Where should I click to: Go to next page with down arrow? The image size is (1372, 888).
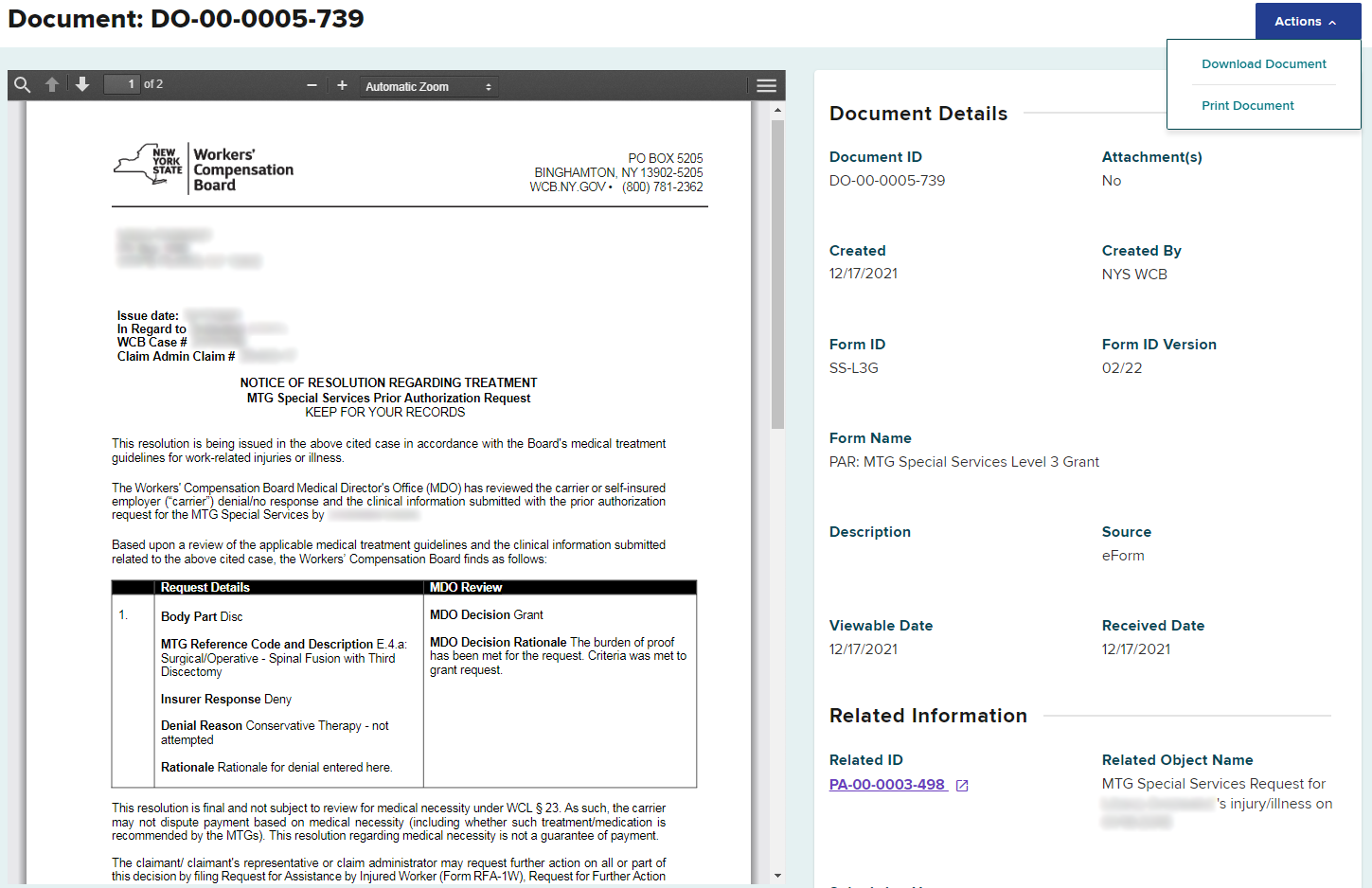point(82,85)
